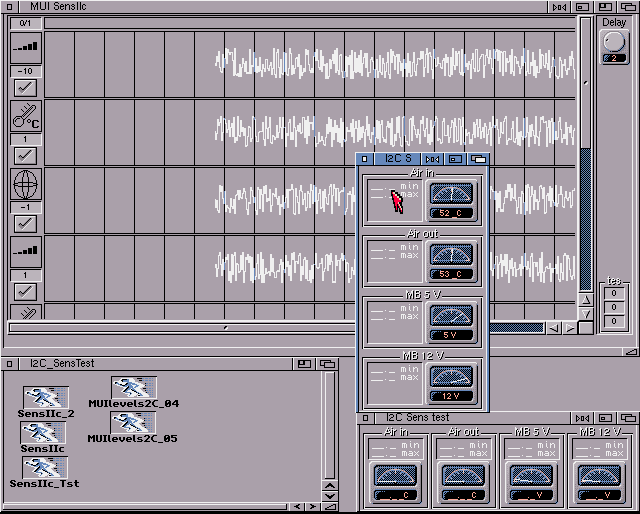Screen dimensions: 640x514
Task: Launch the MUIlevels2C_05 program icon
Action: coord(133,423)
